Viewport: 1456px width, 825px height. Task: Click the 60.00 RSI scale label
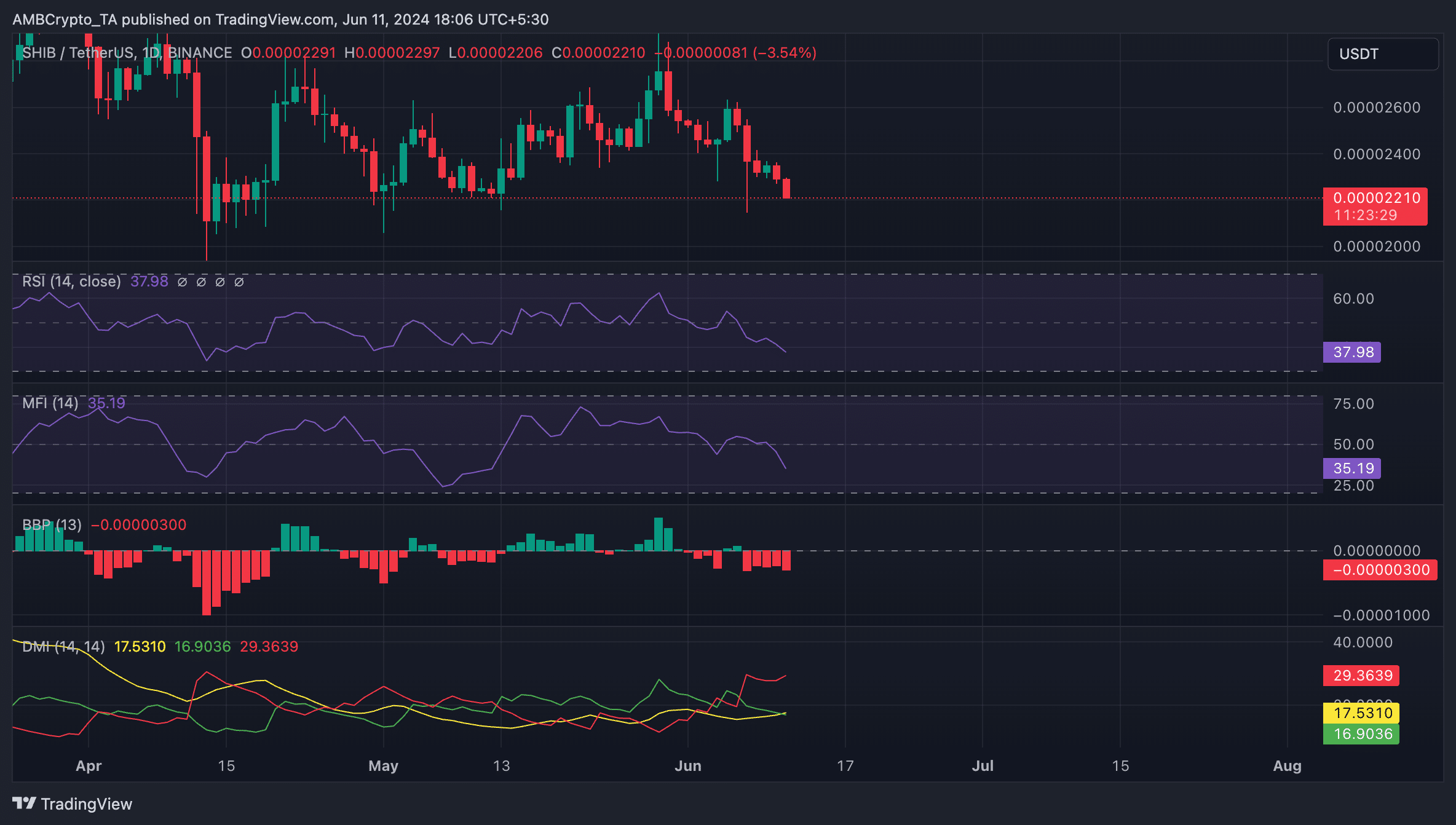click(x=1353, y=299)
